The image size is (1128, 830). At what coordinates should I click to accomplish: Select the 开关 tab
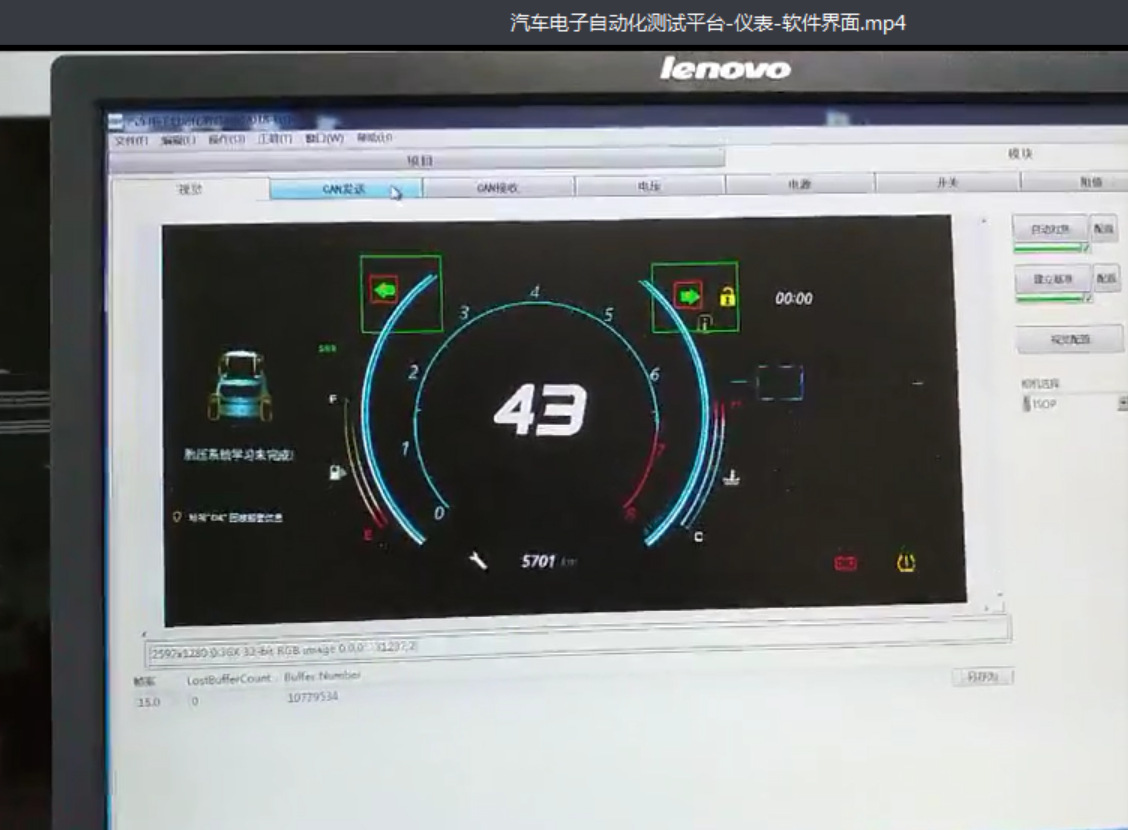coord(947,183)
